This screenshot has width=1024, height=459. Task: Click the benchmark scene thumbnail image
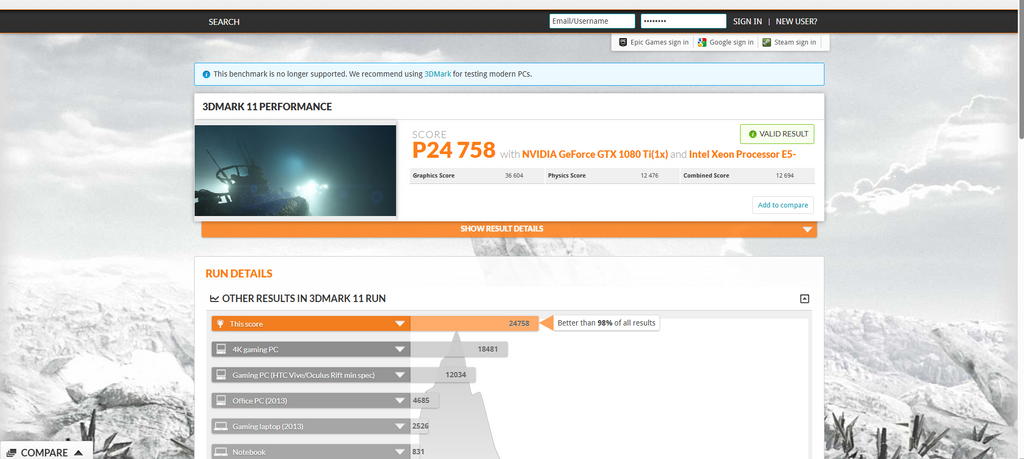(x=295, y=170)
